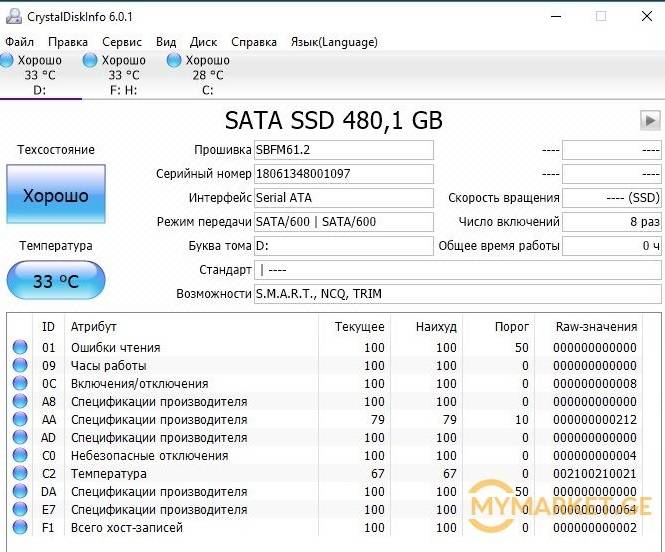Open the Язык(Language) menu

[x=334, y=42]
